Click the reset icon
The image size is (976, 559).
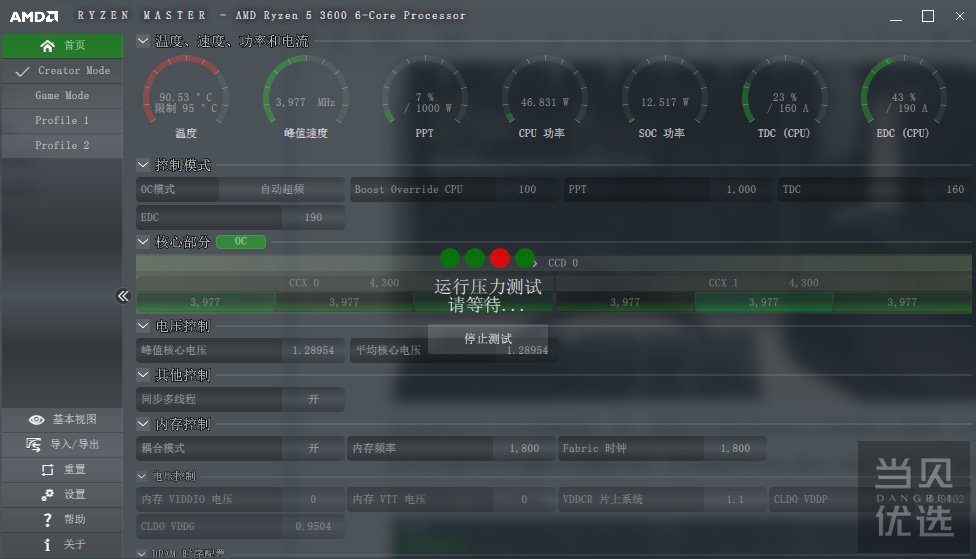[47, 469]
